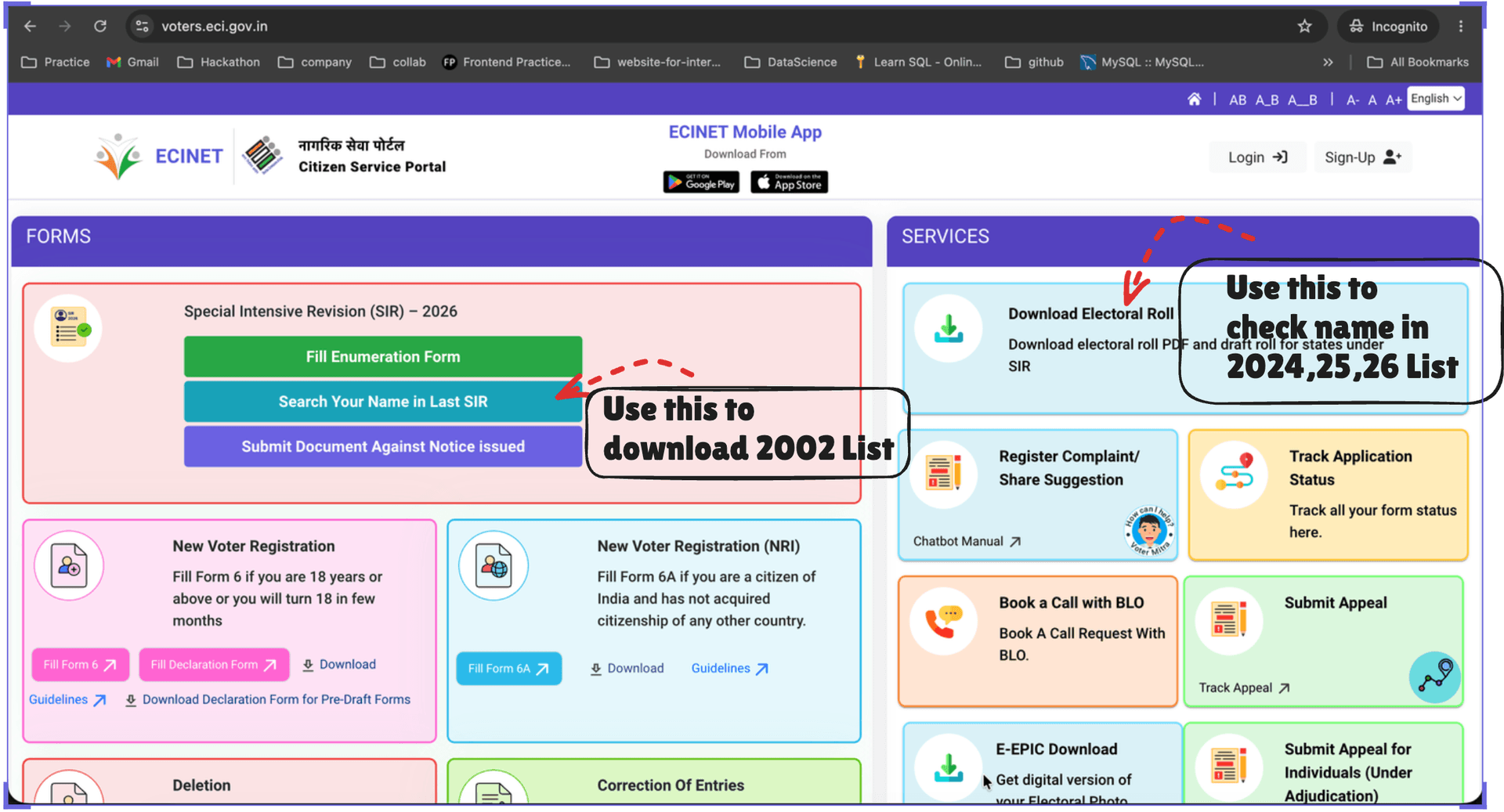Expand the hidden bookmarks chevron

[1328, 62]
